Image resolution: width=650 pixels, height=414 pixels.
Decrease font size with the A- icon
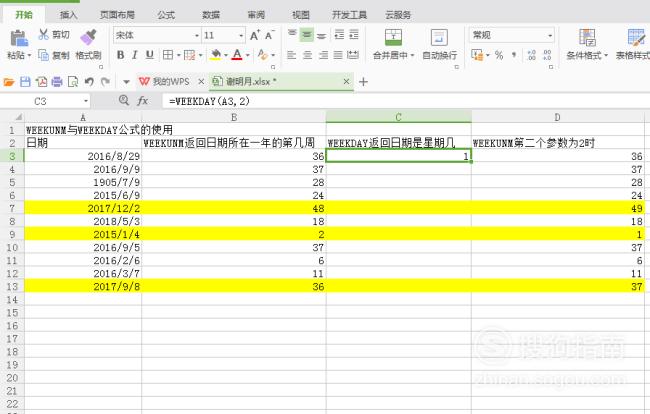pos(269,35)
